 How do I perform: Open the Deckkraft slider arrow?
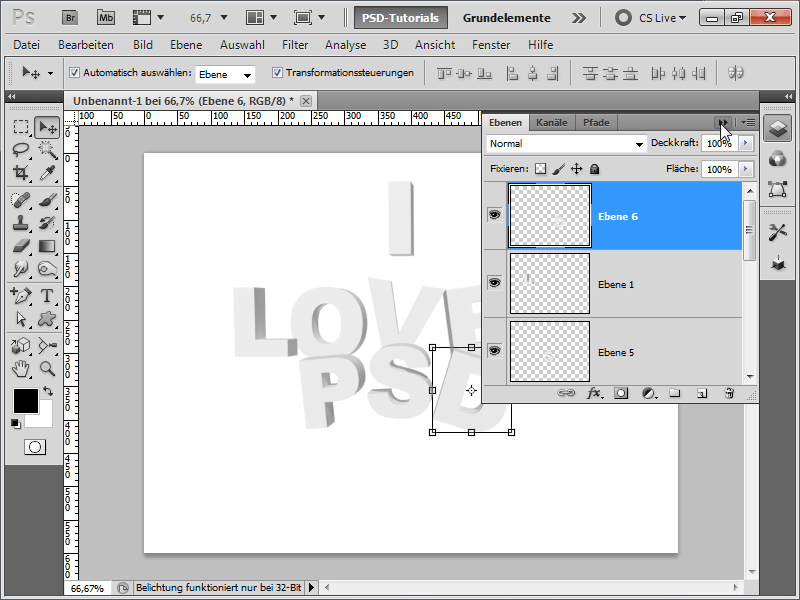pos(746,143)
